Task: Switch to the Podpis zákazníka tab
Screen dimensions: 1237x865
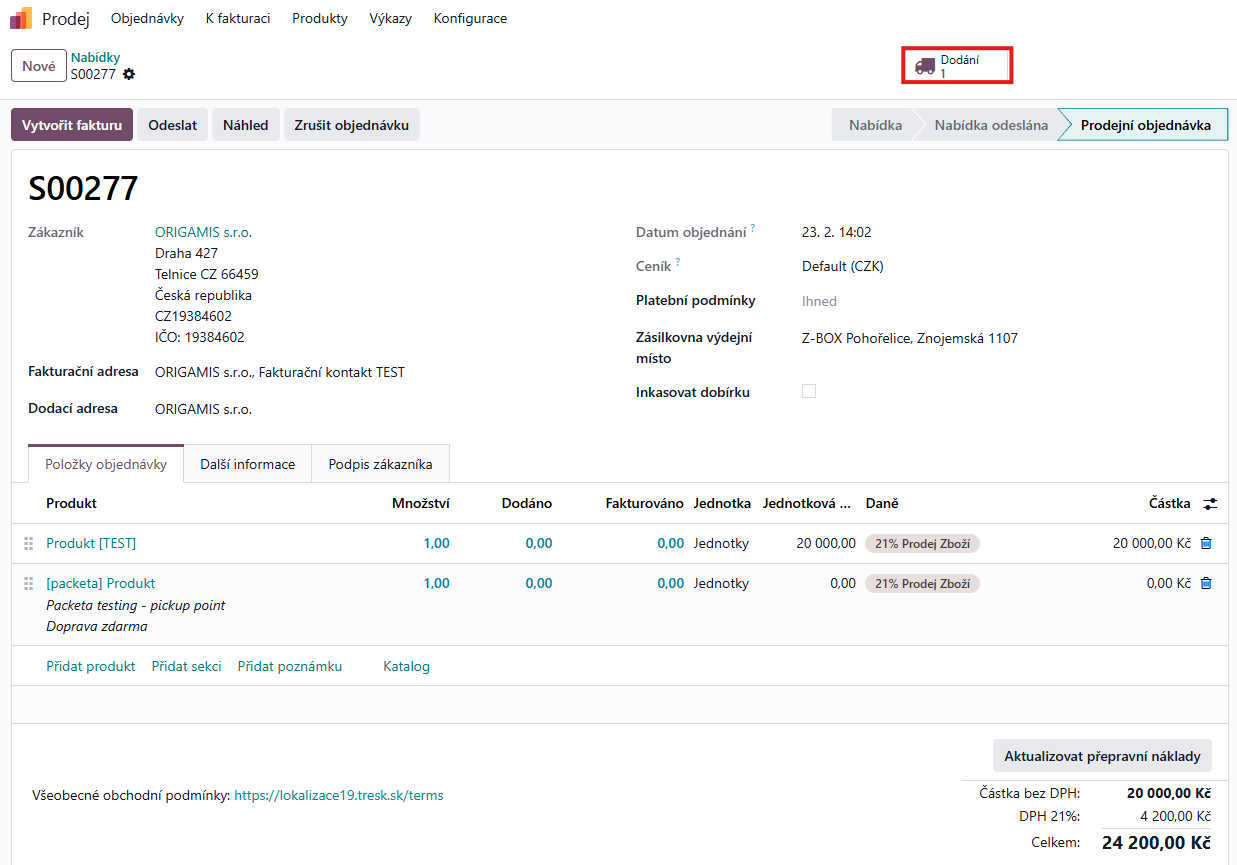Action: (380, 464)
